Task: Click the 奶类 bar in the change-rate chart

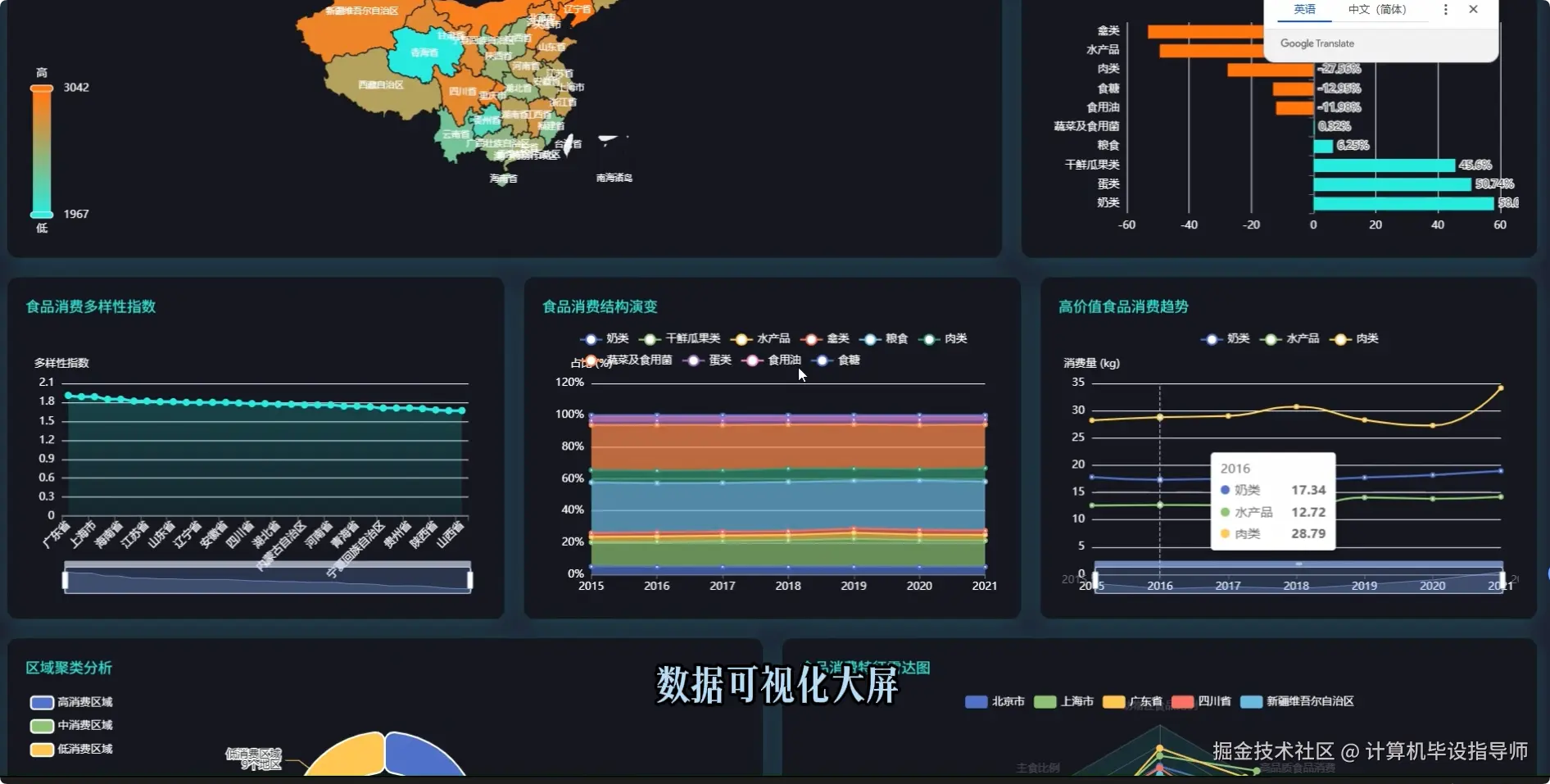Action: click(x=1403, y=203)
